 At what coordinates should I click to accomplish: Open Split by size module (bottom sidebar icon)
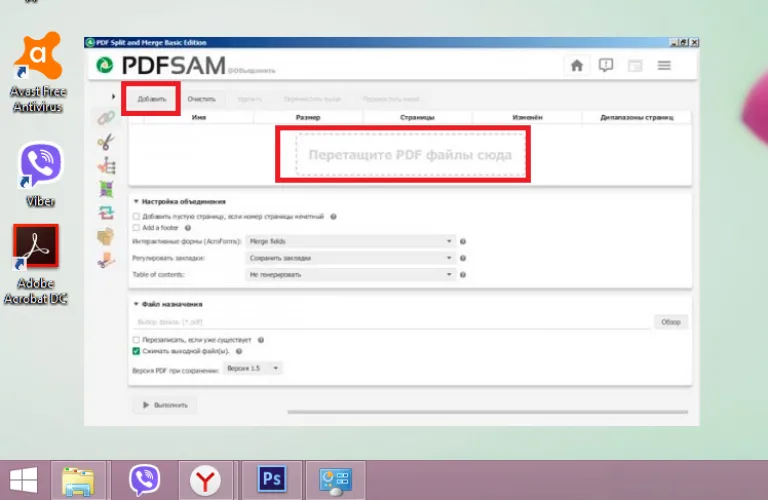pos(106,261)
